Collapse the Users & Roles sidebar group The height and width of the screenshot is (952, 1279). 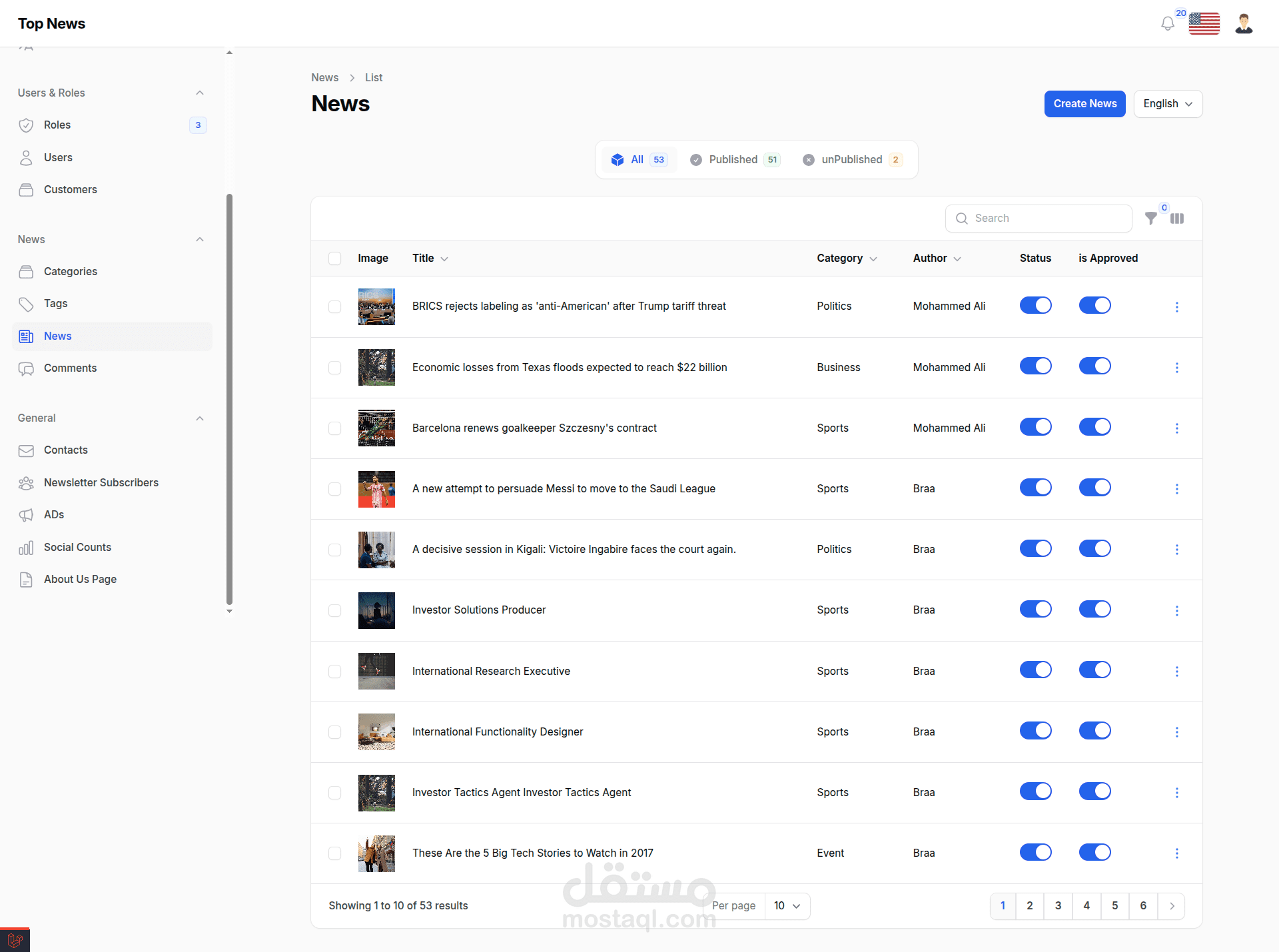200,93
